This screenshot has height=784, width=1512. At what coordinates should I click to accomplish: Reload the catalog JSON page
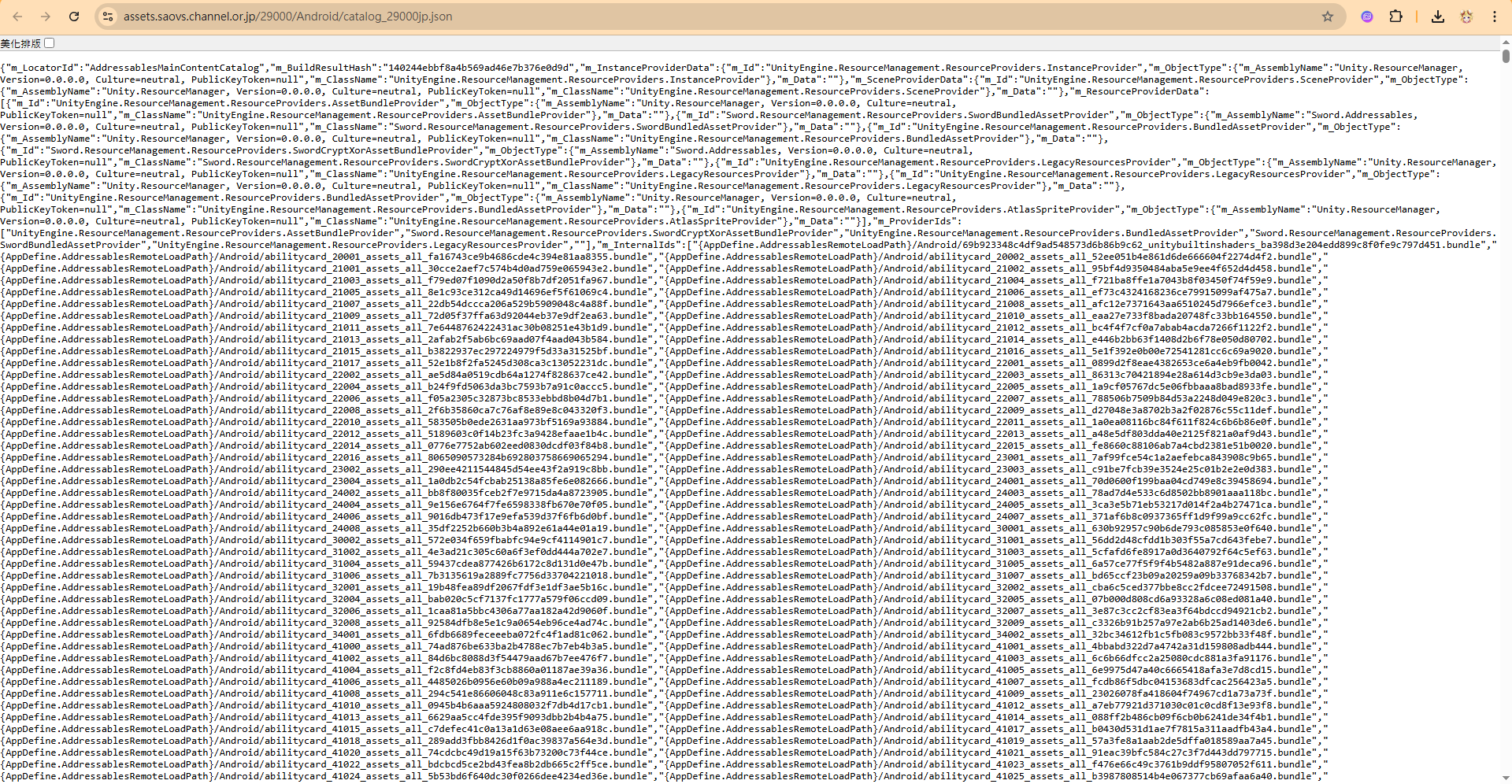pyautogui.click(x=74, y=17)
